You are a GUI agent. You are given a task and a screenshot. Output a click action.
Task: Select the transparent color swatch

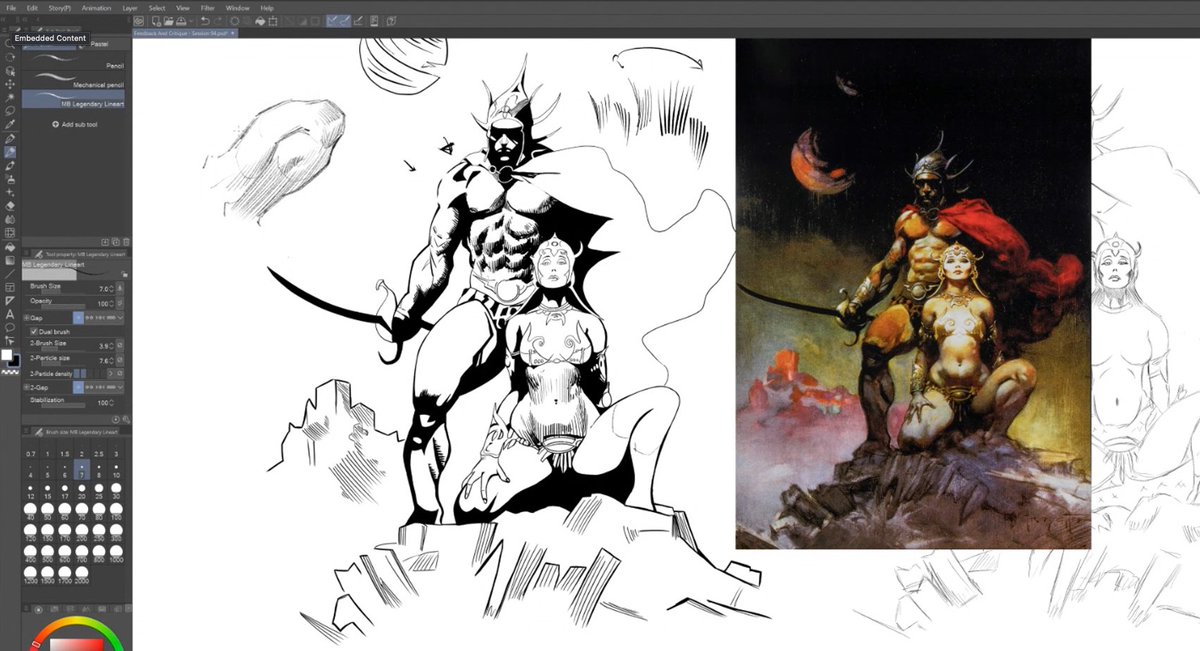click(x=10, y=372)
